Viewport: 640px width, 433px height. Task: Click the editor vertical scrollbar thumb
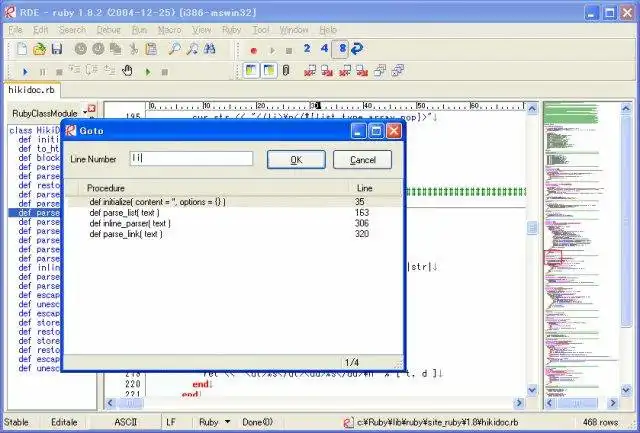532,228
